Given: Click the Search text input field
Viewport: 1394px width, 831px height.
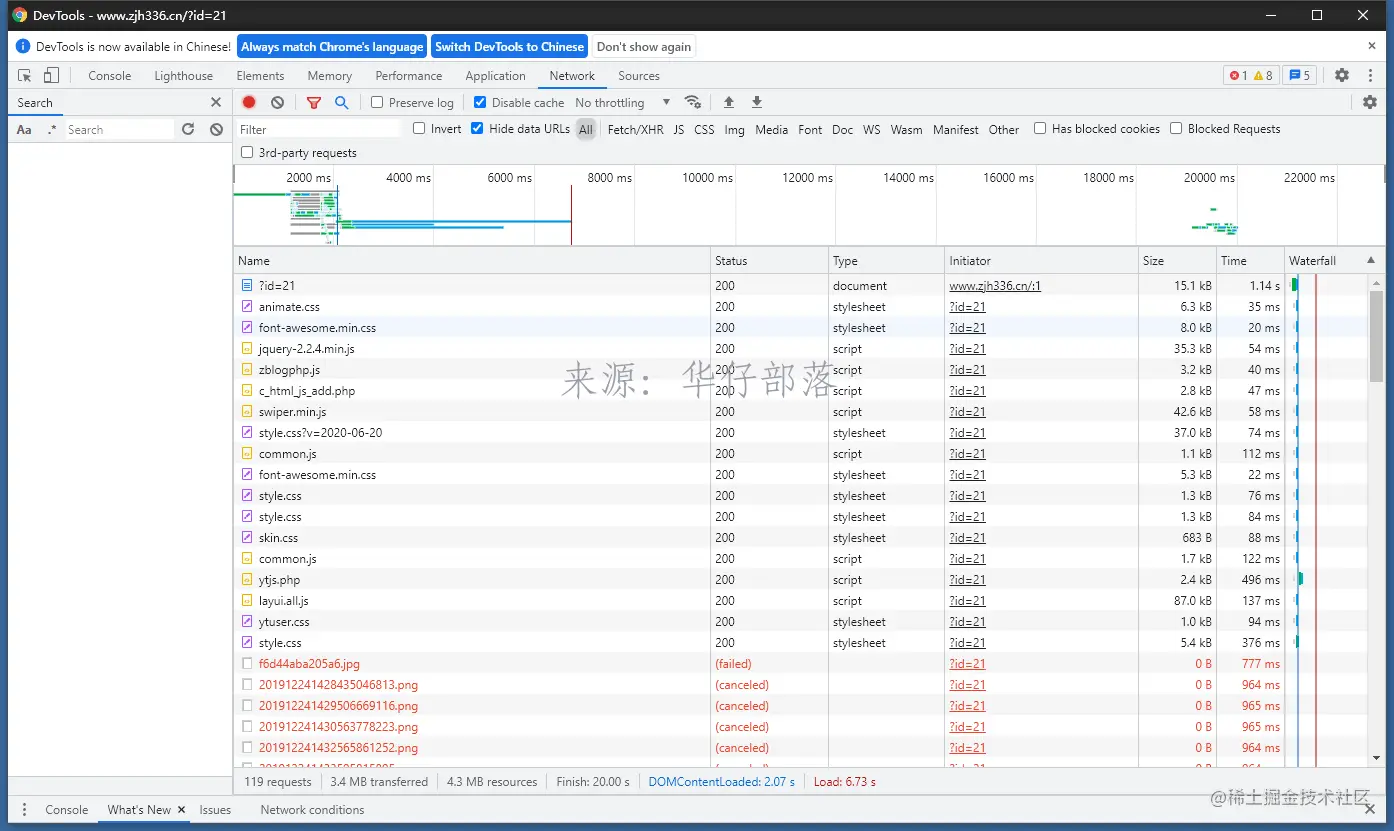Looking at the screenshot, I should click(x=119, y=130).
